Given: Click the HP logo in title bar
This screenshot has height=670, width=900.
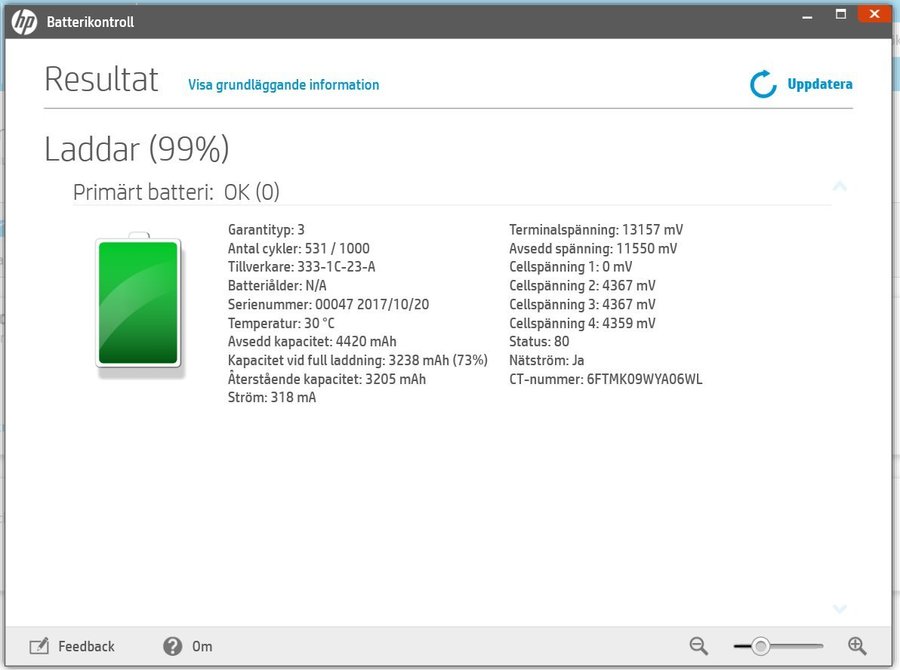Looking at the screenshot, I should point(25,20).
